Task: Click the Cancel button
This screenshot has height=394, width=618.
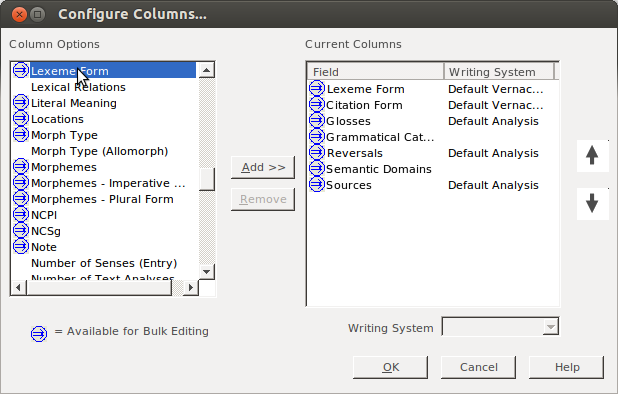Action: click(x=478, y=367)
